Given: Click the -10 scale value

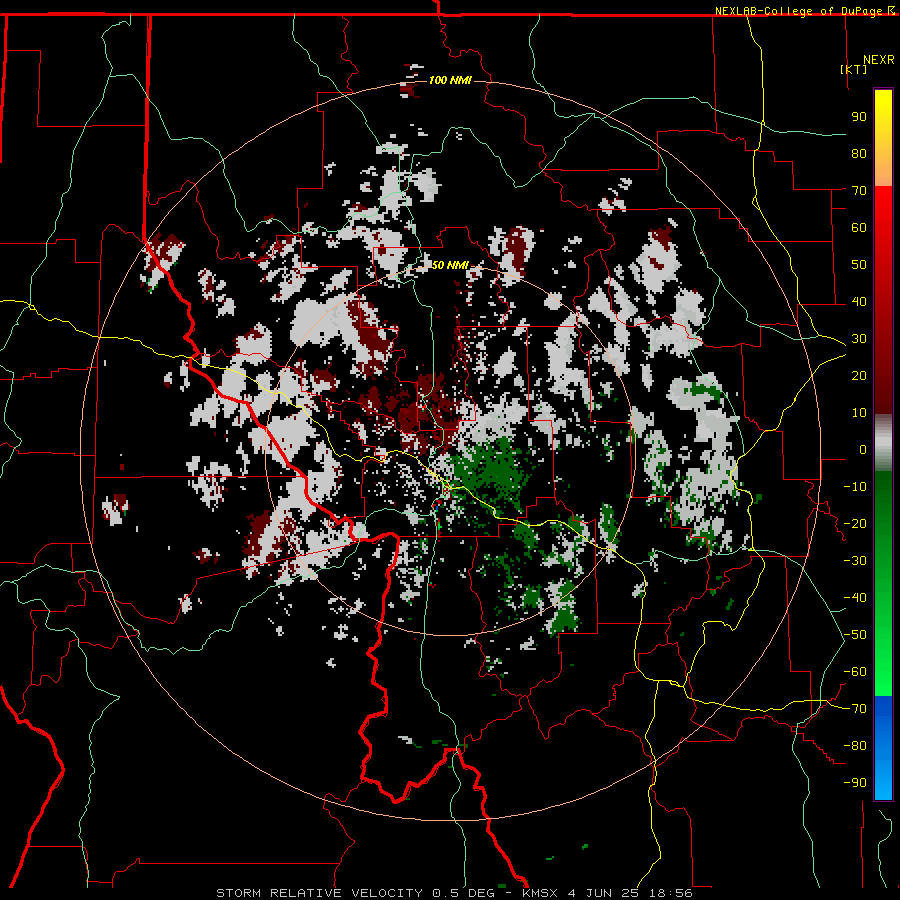Looking at the screenshot, I should click(855, 487).
